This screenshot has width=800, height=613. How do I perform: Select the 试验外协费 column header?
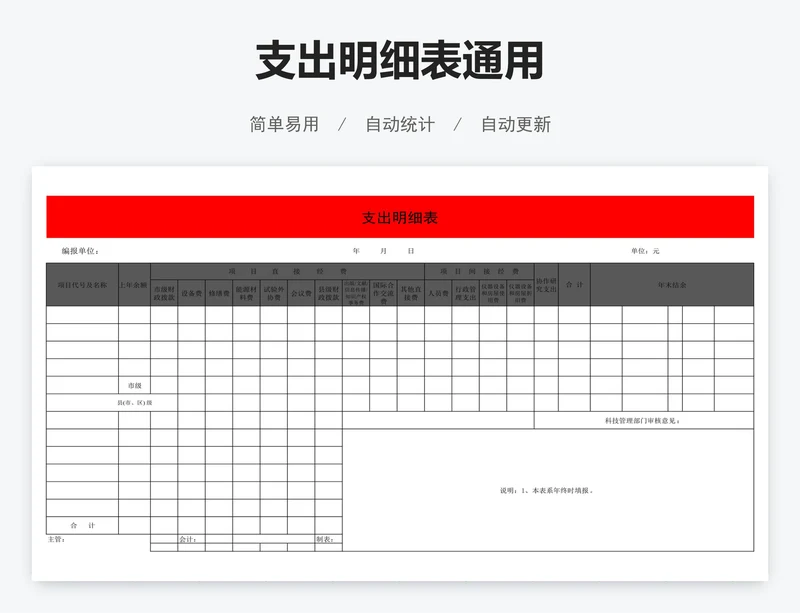point(273,293)
